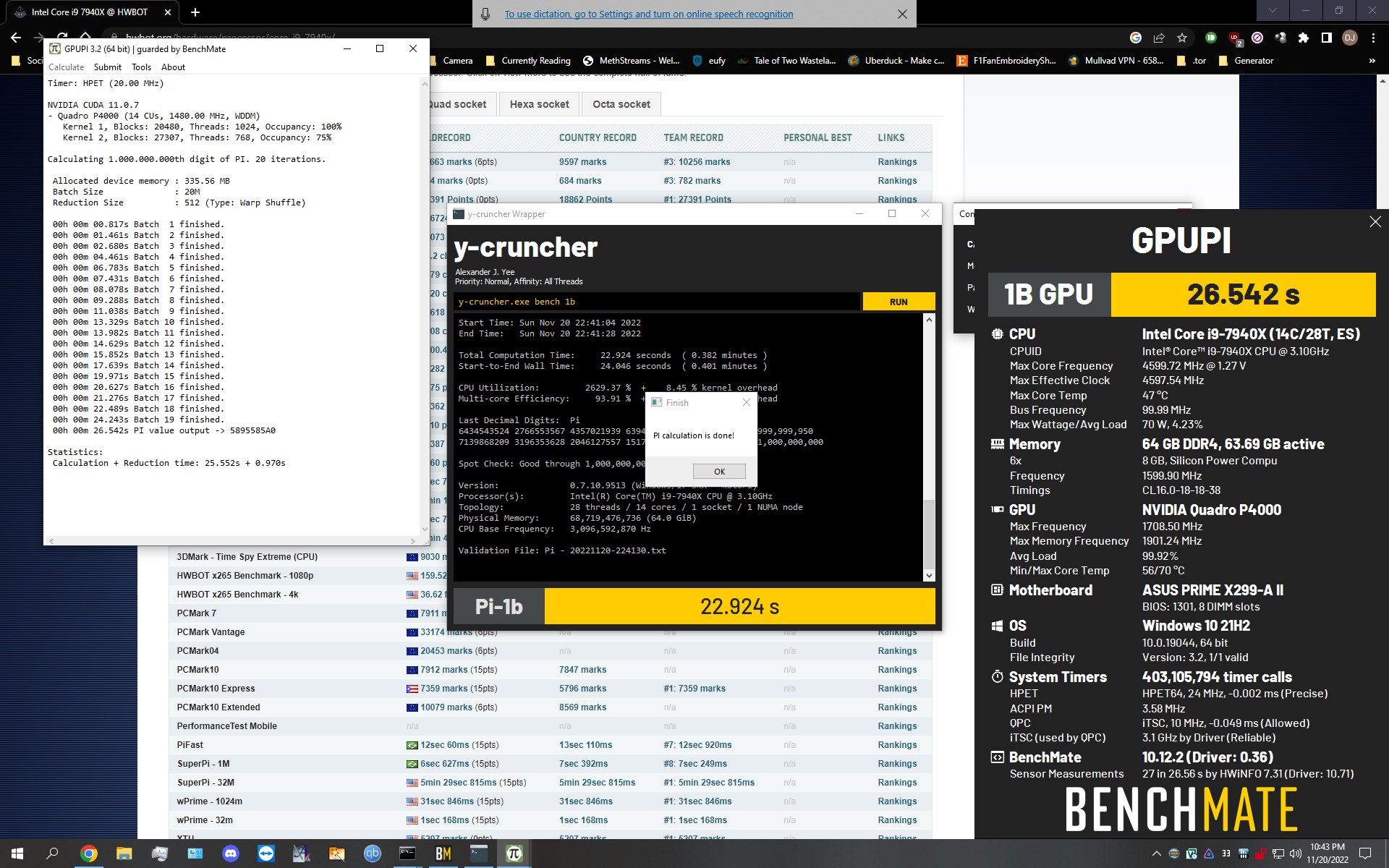Viewport: 1389px width, 868px height.
Task: Click #3: 10256 marks team record
Action: (x=697, y=162)
